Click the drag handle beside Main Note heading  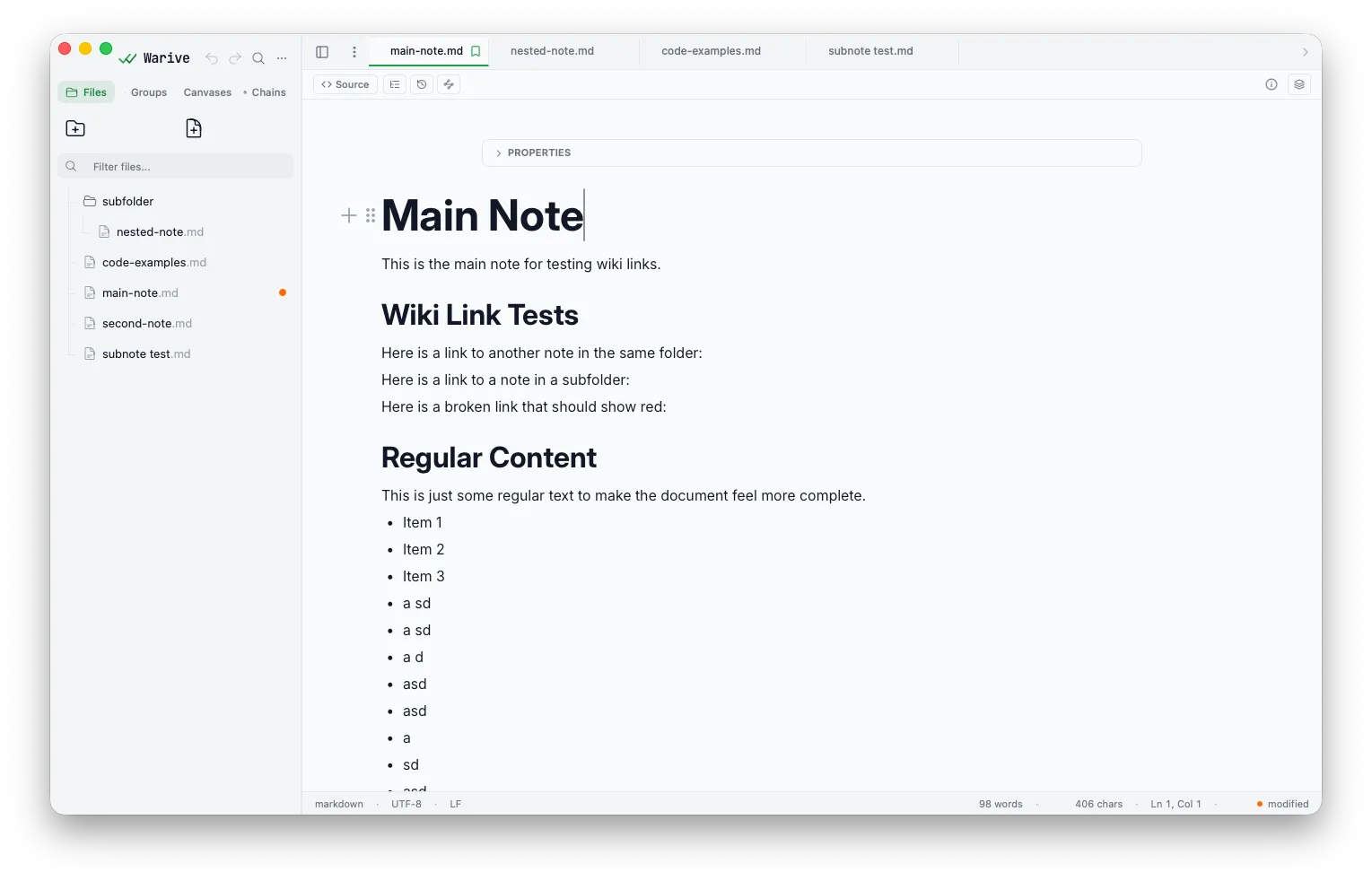(371, 215)
